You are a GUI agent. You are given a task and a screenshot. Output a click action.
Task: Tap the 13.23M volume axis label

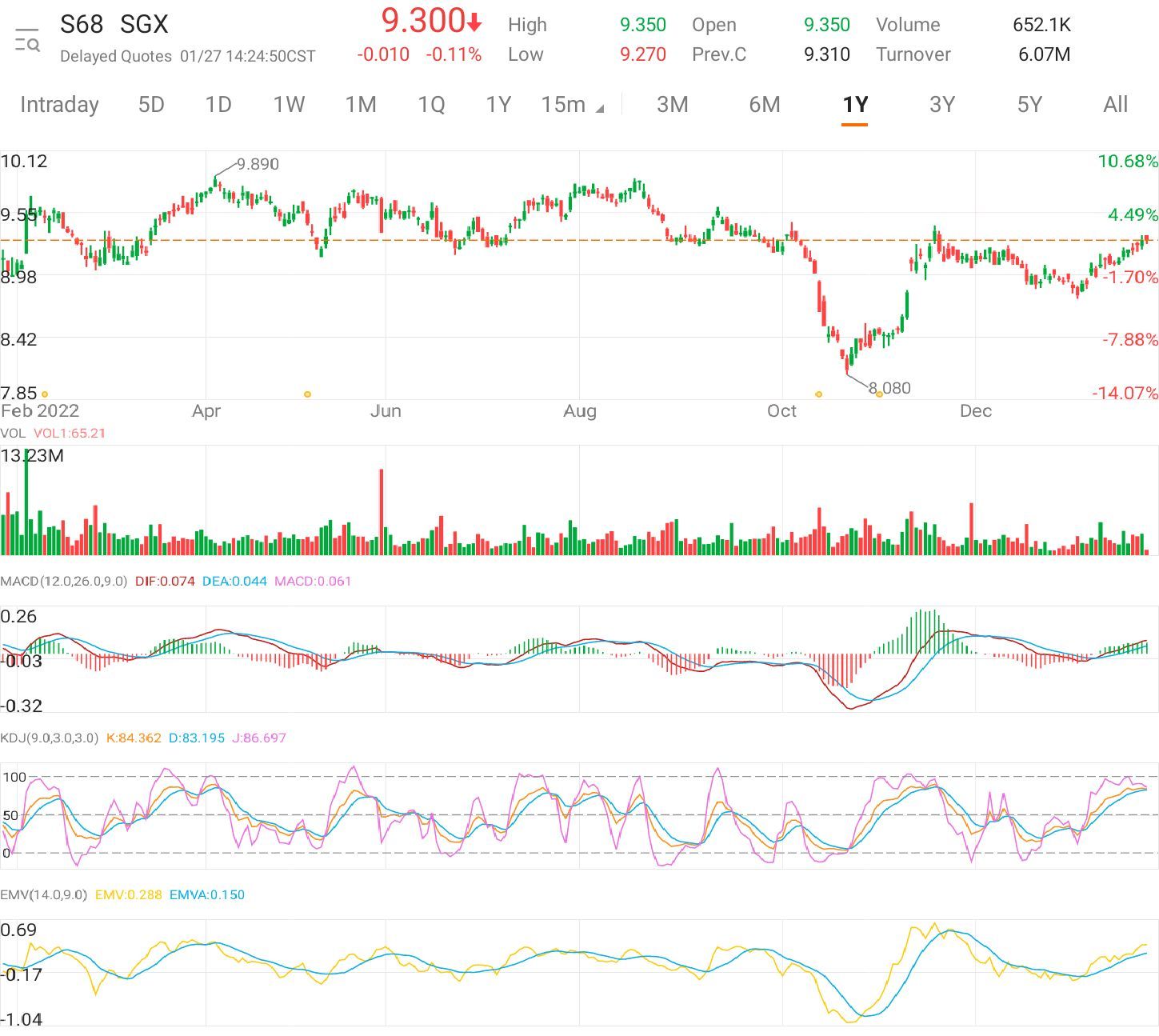[x=33, y=456]
